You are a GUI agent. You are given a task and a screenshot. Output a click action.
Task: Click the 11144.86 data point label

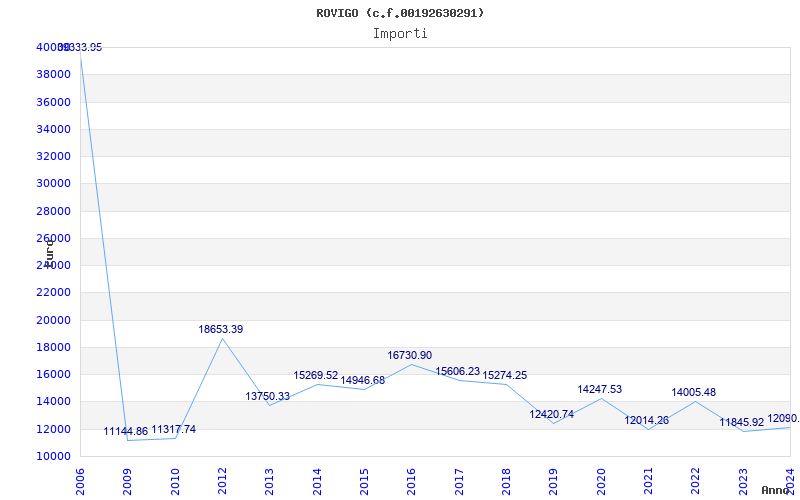point(126,431)
